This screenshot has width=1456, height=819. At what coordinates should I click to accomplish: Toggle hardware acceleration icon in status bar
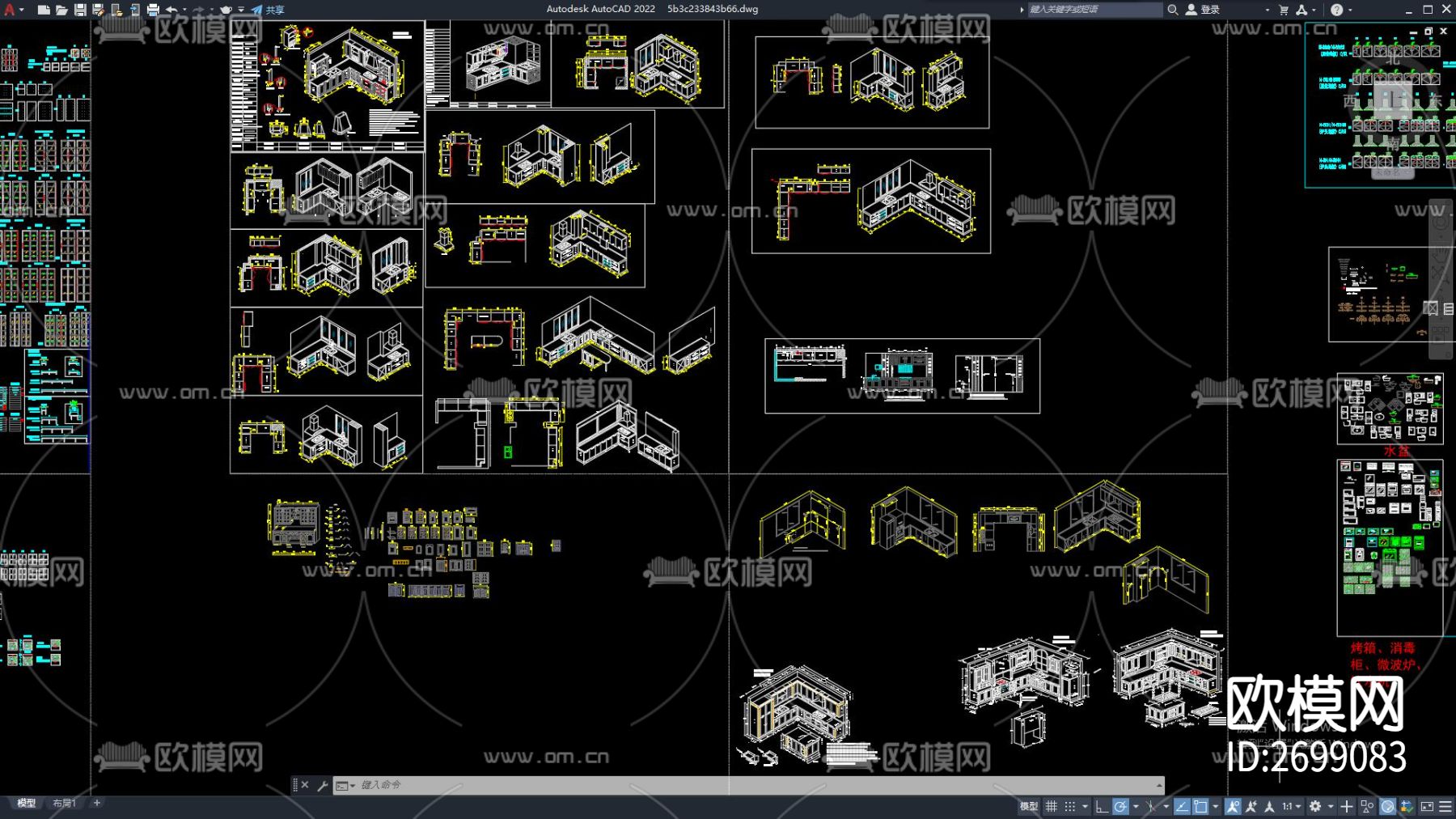pyautogui.click(x=1387, y=806)
